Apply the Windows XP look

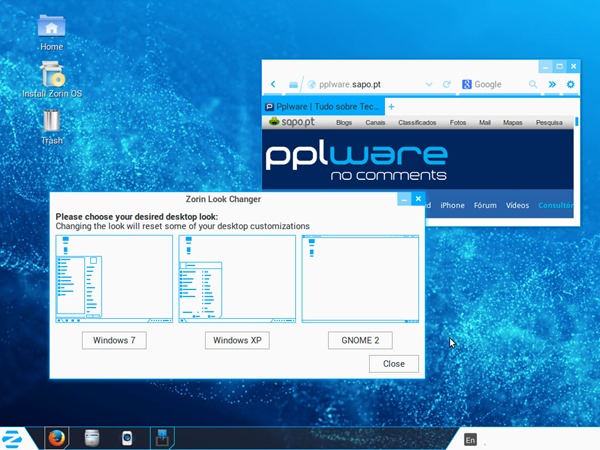(x=237, y=340)
